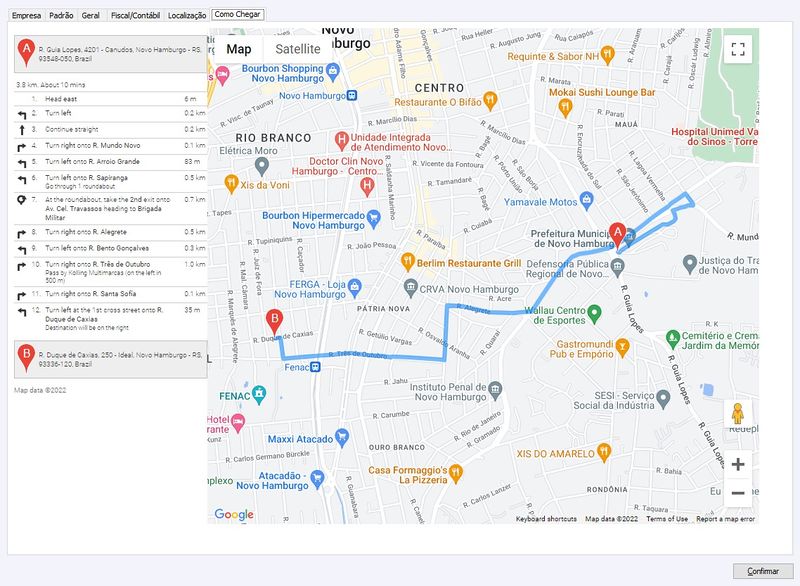Screen dimensions: 800x586
Task: Click Instituto Penal de Novo Hamburgo pin
Action: 494,391
